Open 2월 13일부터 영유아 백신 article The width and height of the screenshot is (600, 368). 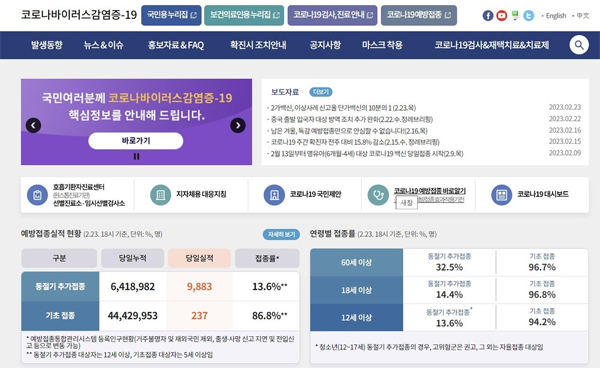[x=367, y=153]
